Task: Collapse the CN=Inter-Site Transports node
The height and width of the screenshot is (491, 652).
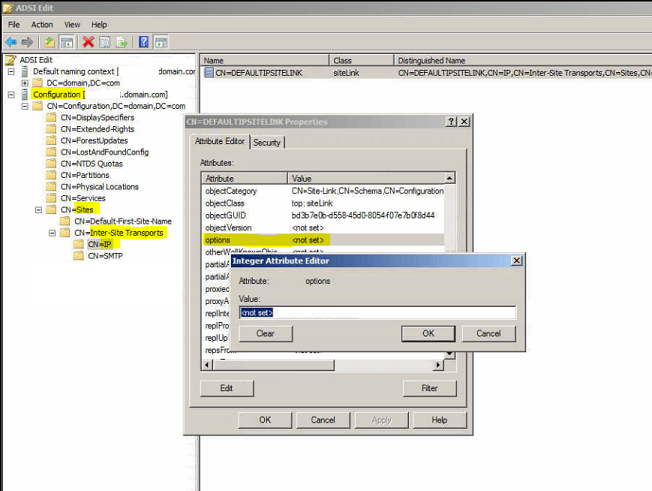Action: tap(52, 233)
